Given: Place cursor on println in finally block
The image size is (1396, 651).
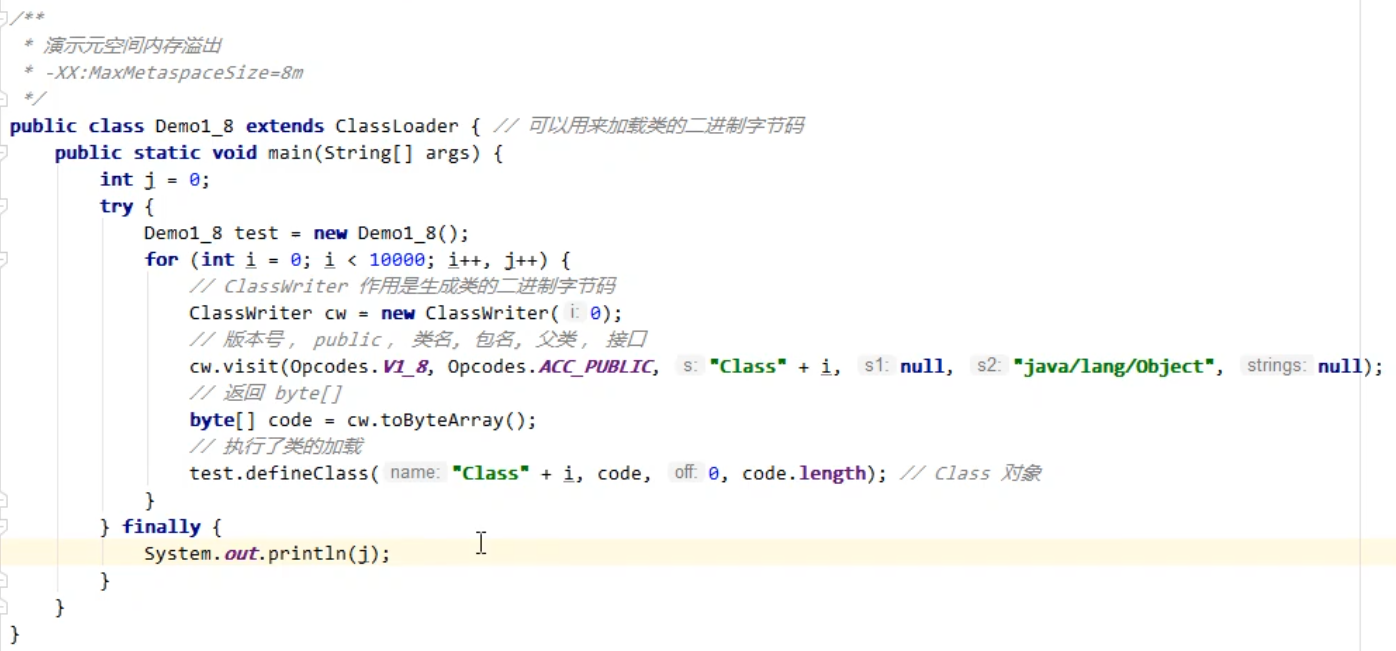Looking at the screenshot, I should 306,553.
